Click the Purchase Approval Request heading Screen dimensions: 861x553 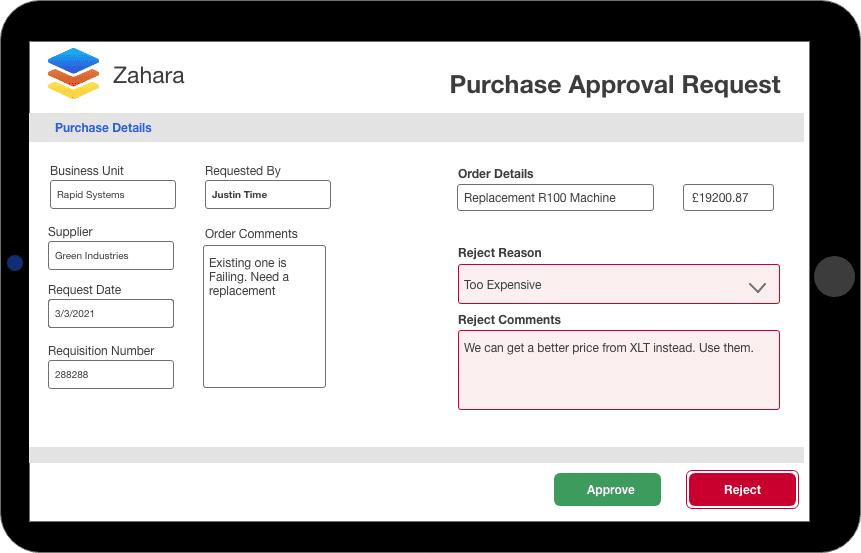click(615, 85)
